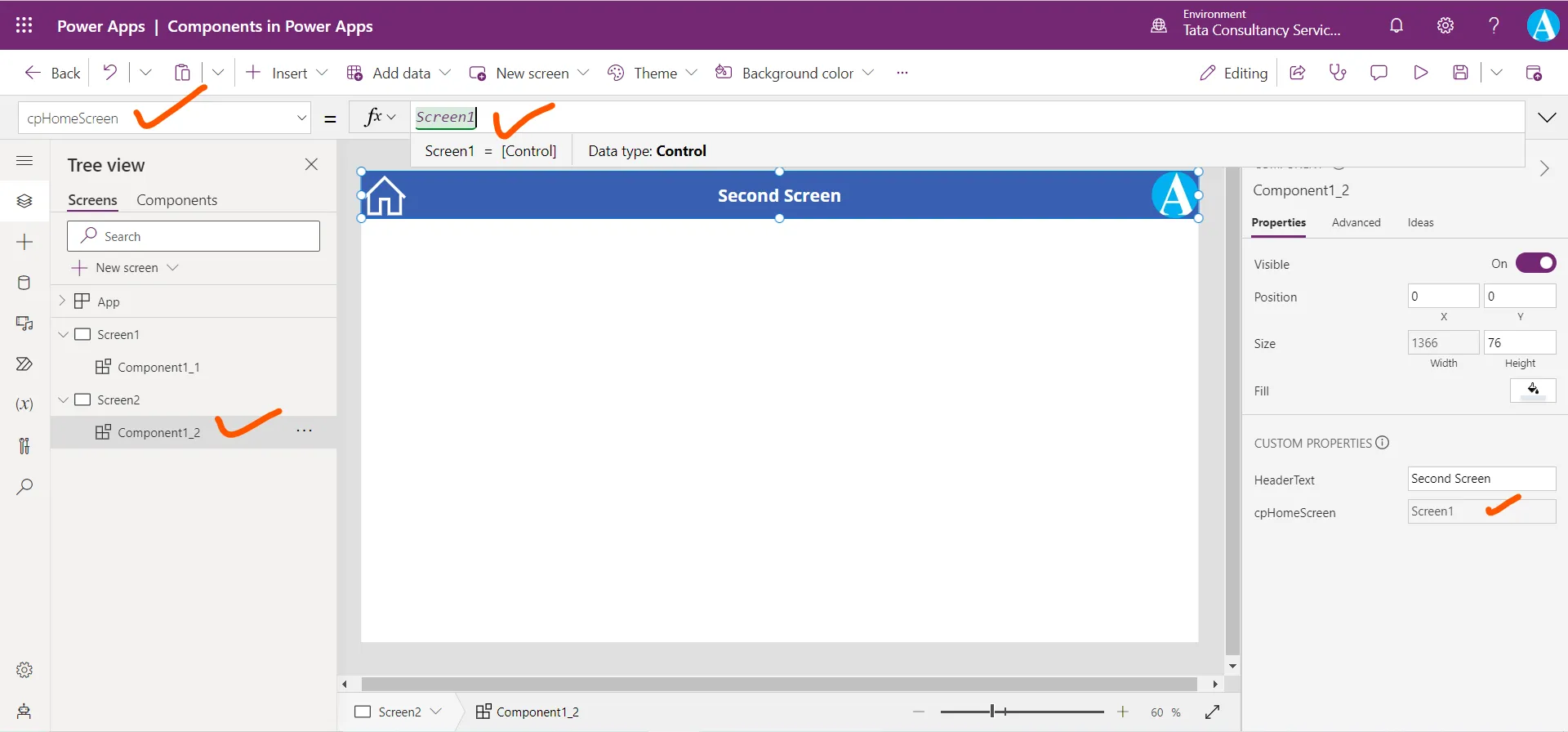Screen dimensions: 1568x732
Task: Save the app with disk icon
Action: (1461, 73)
